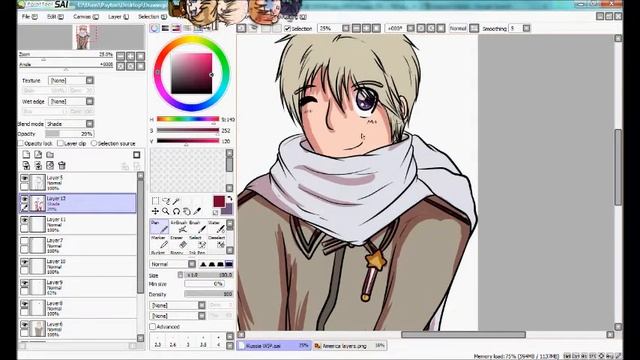Click the canvas horizontal scrollbar

click(464, 335)
